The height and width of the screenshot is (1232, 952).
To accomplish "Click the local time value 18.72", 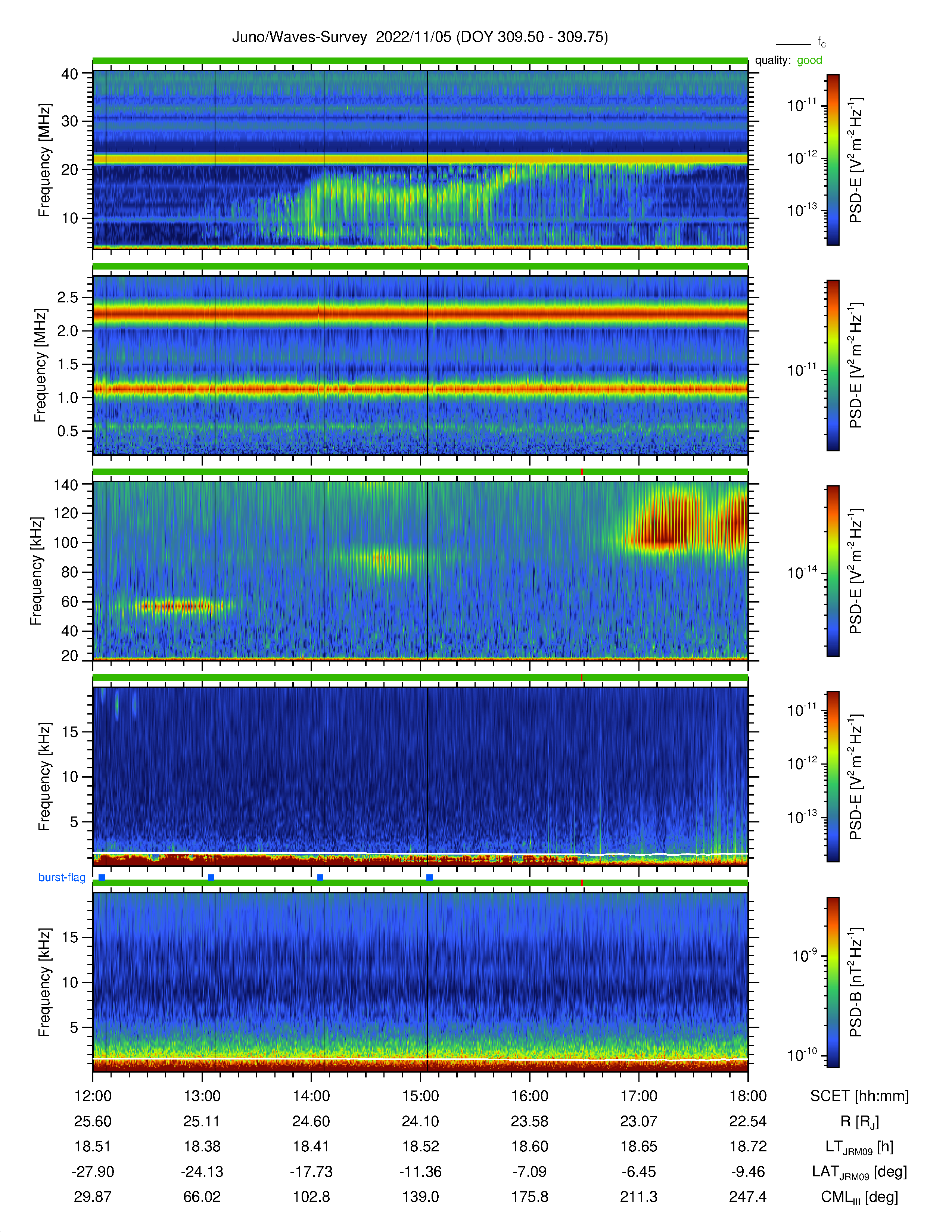I will point(748,1146).
